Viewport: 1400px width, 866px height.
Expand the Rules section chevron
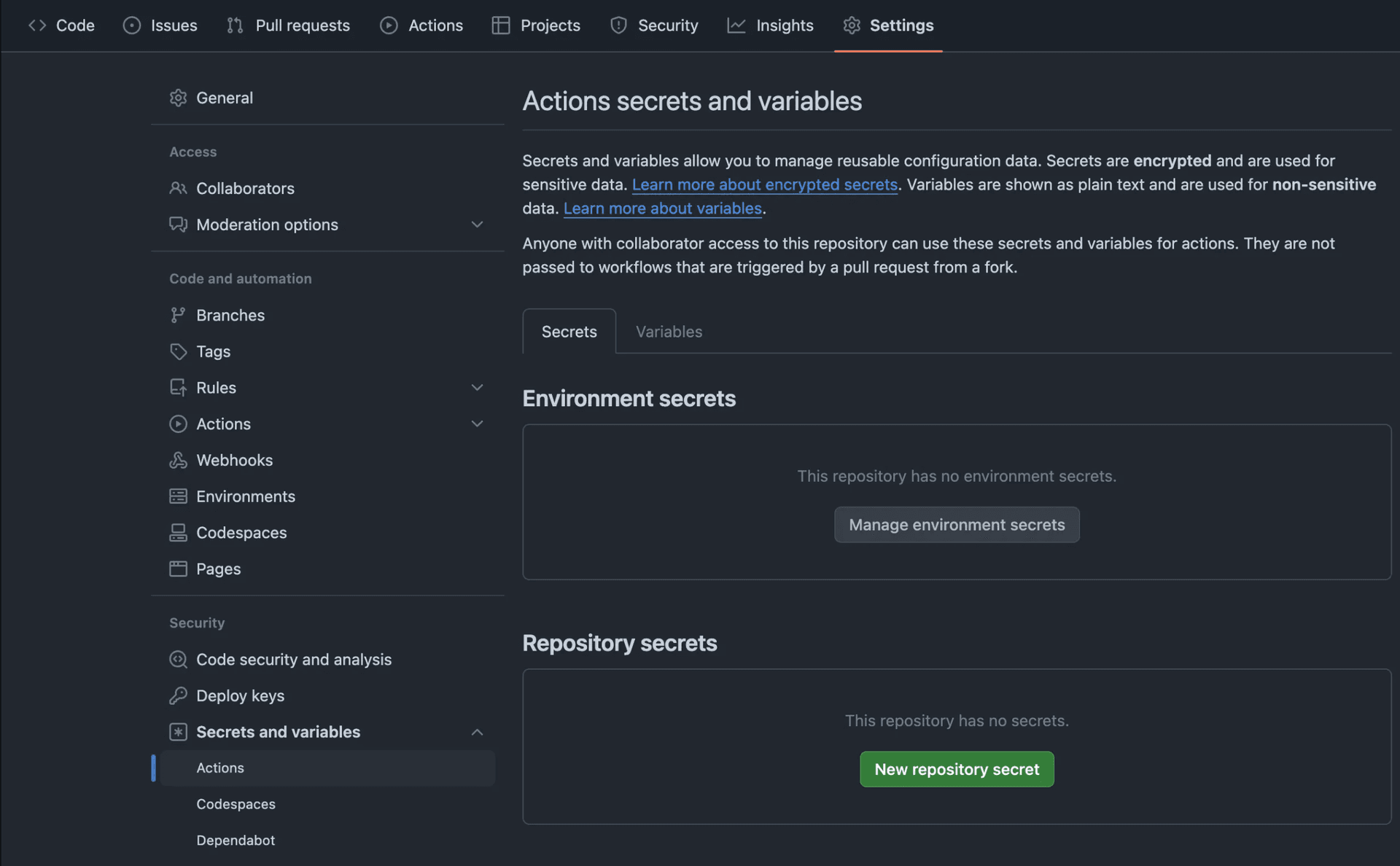coord(477,388)
